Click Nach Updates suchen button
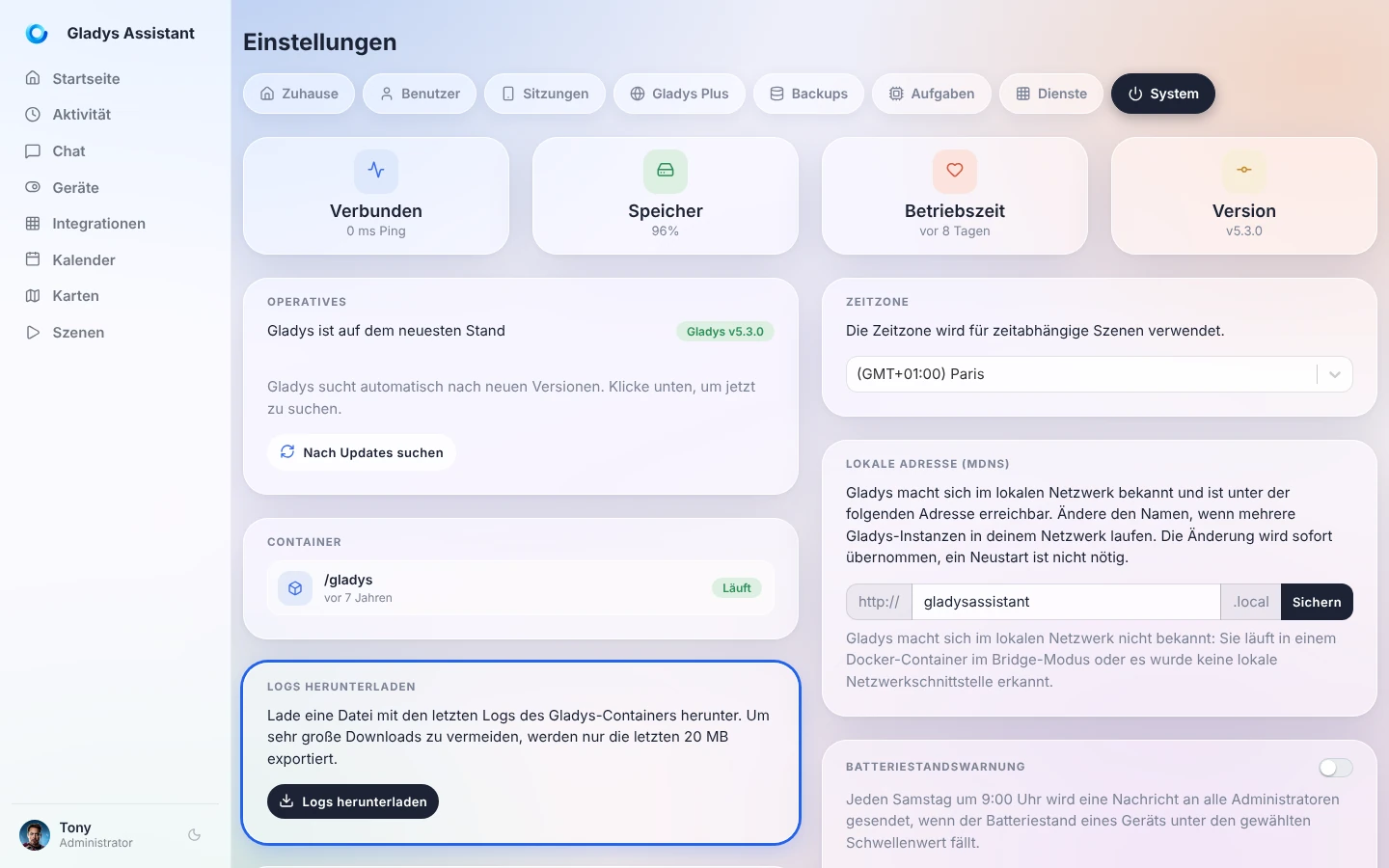Screen dimensions: 1389x868 362,452
